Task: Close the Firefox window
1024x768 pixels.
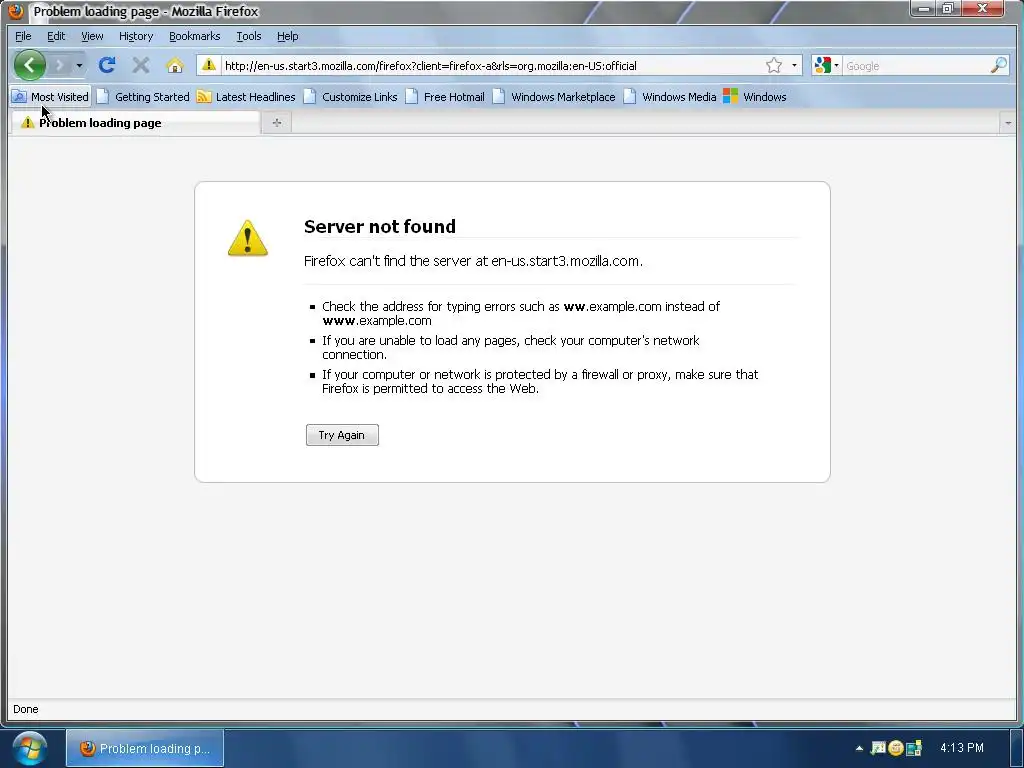Action: [982, 8]
